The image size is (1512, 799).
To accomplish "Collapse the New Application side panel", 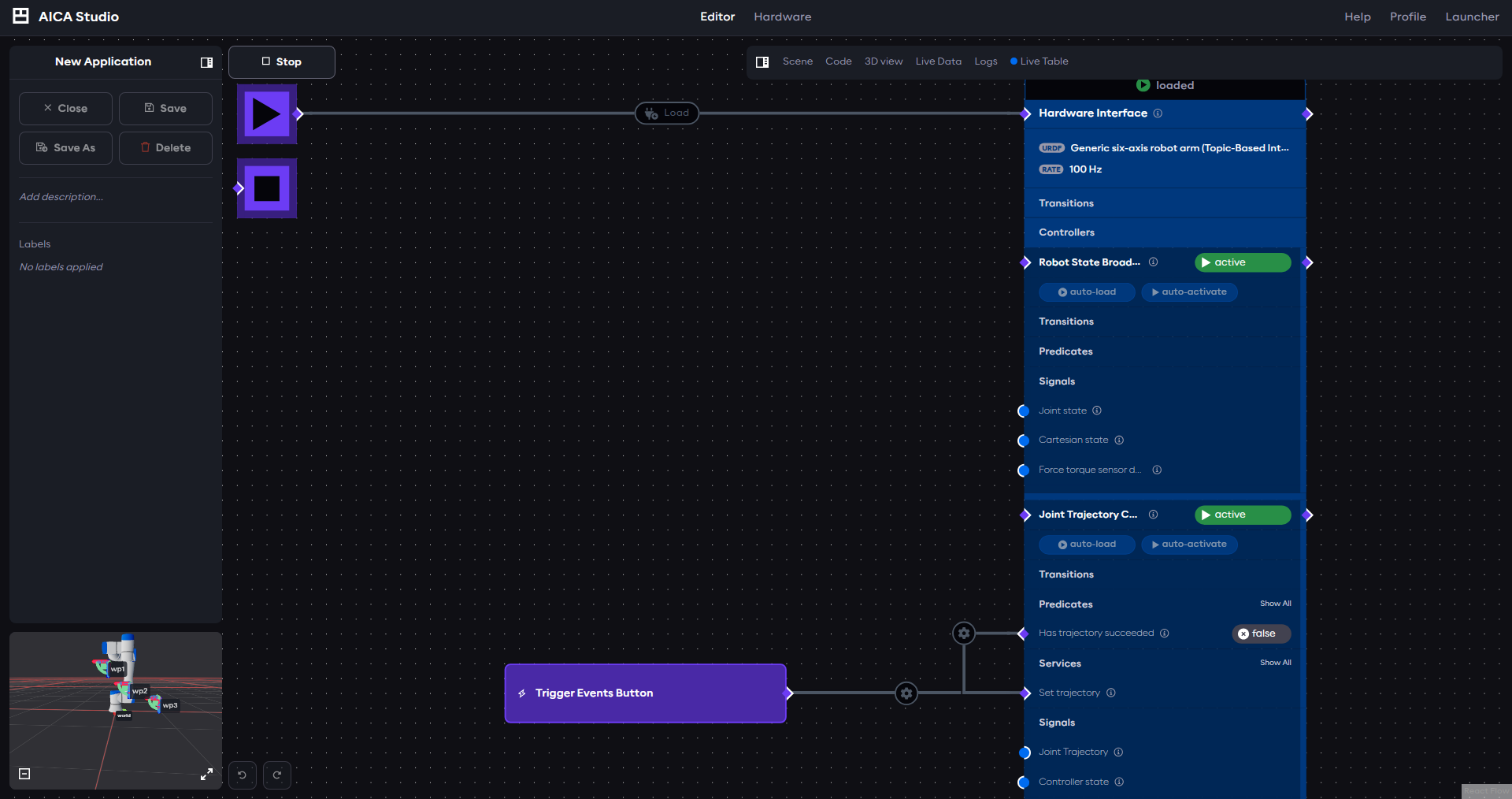I will [206, 62].
